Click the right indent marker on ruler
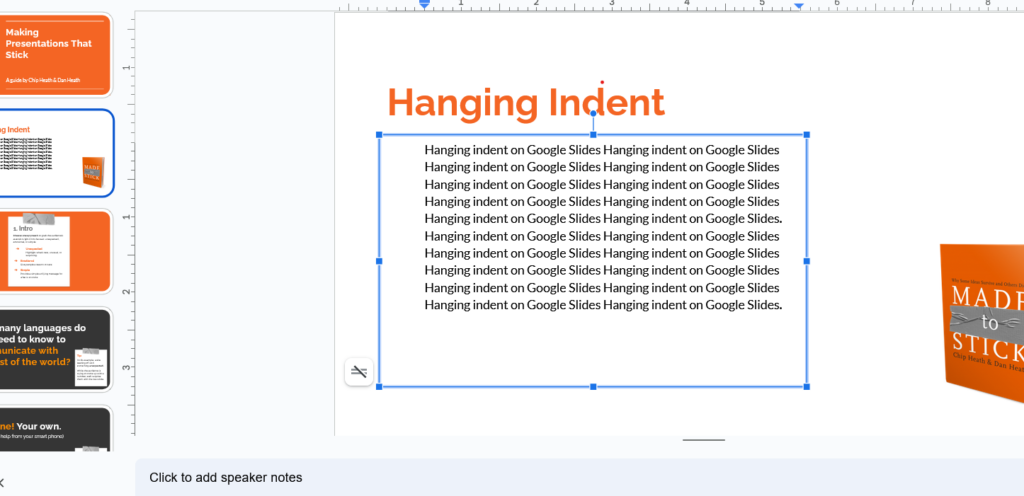Viewport: 1024px width, 496px height. click(798, 6)
